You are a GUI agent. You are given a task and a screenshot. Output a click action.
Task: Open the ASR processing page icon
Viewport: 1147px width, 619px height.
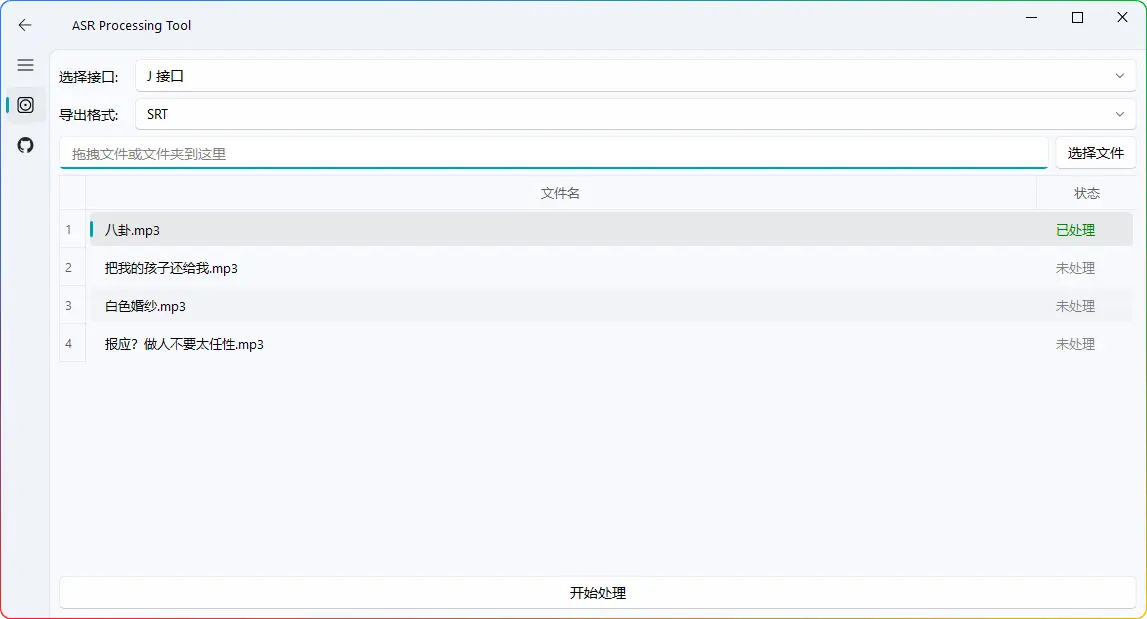25,105
